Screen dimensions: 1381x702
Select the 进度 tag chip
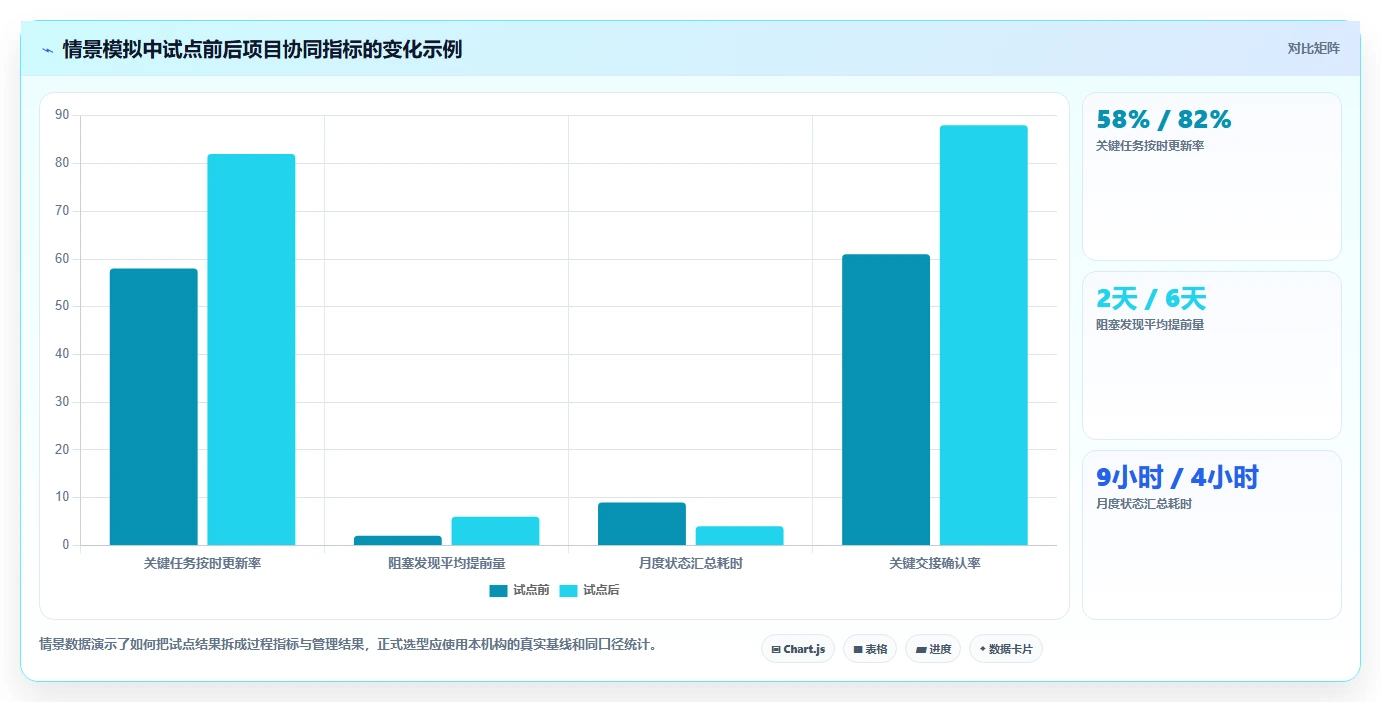933,649
